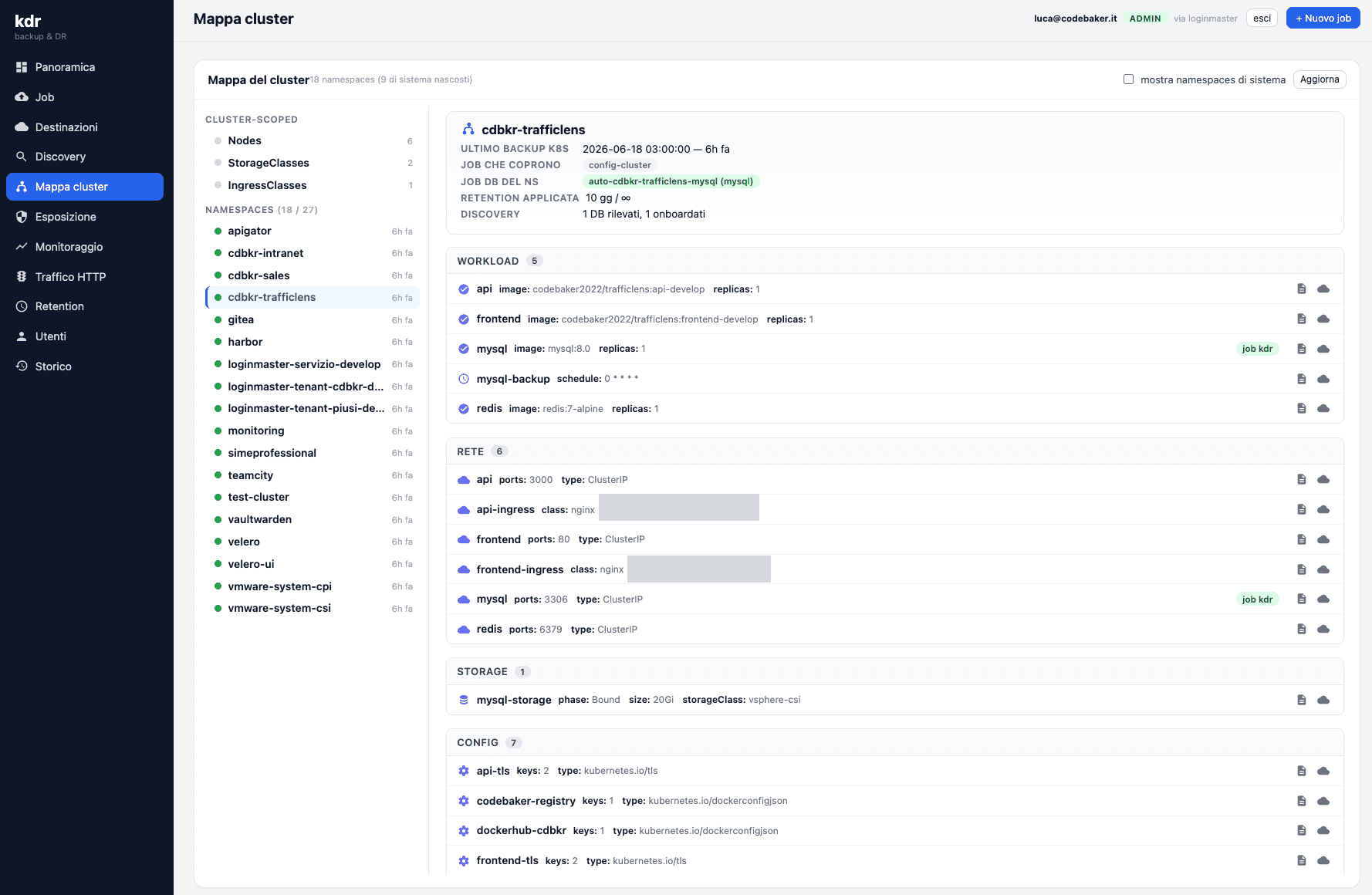Click cloud icon for mysql service row
This screenshot has height=895, width=1372.
click(x=1323, y=599)
